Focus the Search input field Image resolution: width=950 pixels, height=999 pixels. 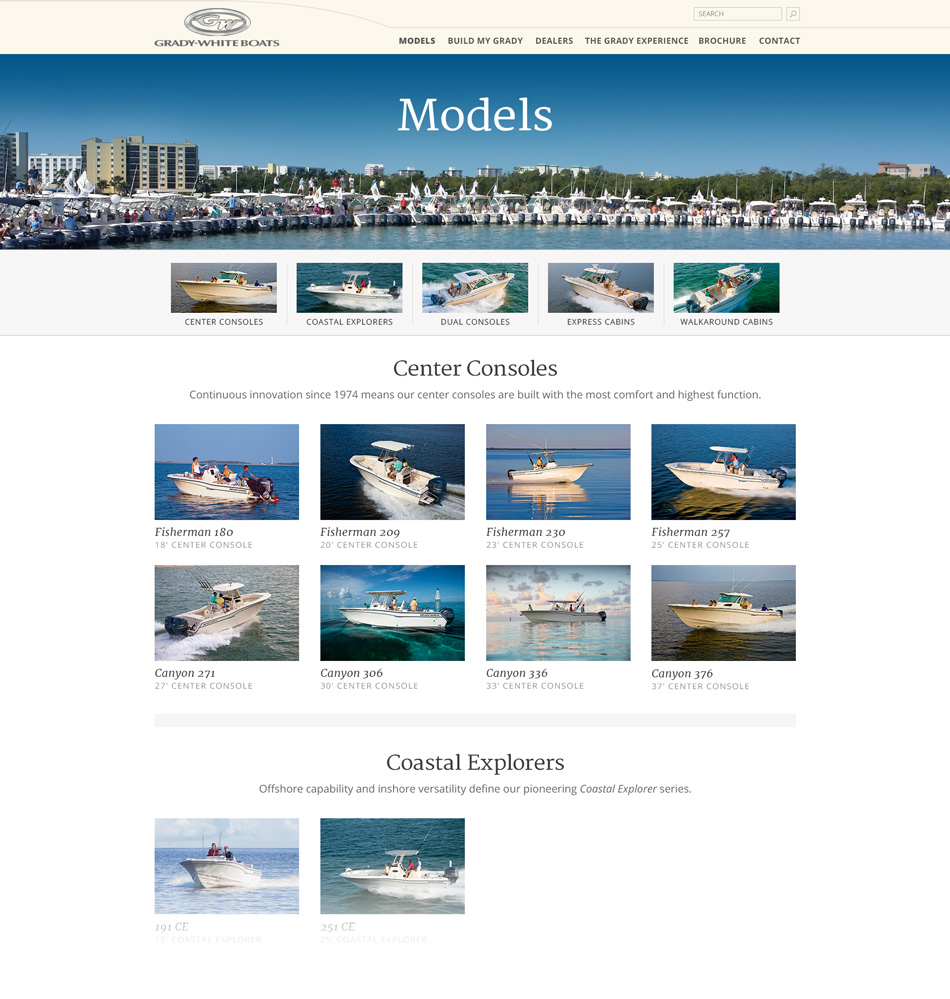[738, 14]
